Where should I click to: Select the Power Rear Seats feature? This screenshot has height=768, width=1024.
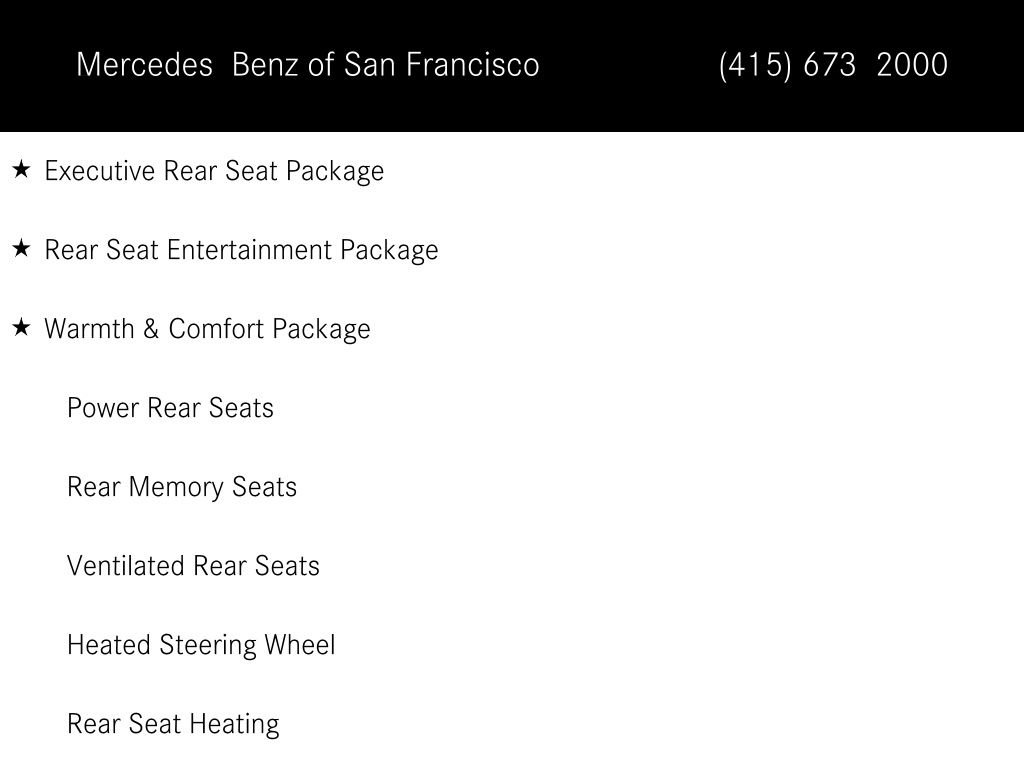tap(170, 408)
